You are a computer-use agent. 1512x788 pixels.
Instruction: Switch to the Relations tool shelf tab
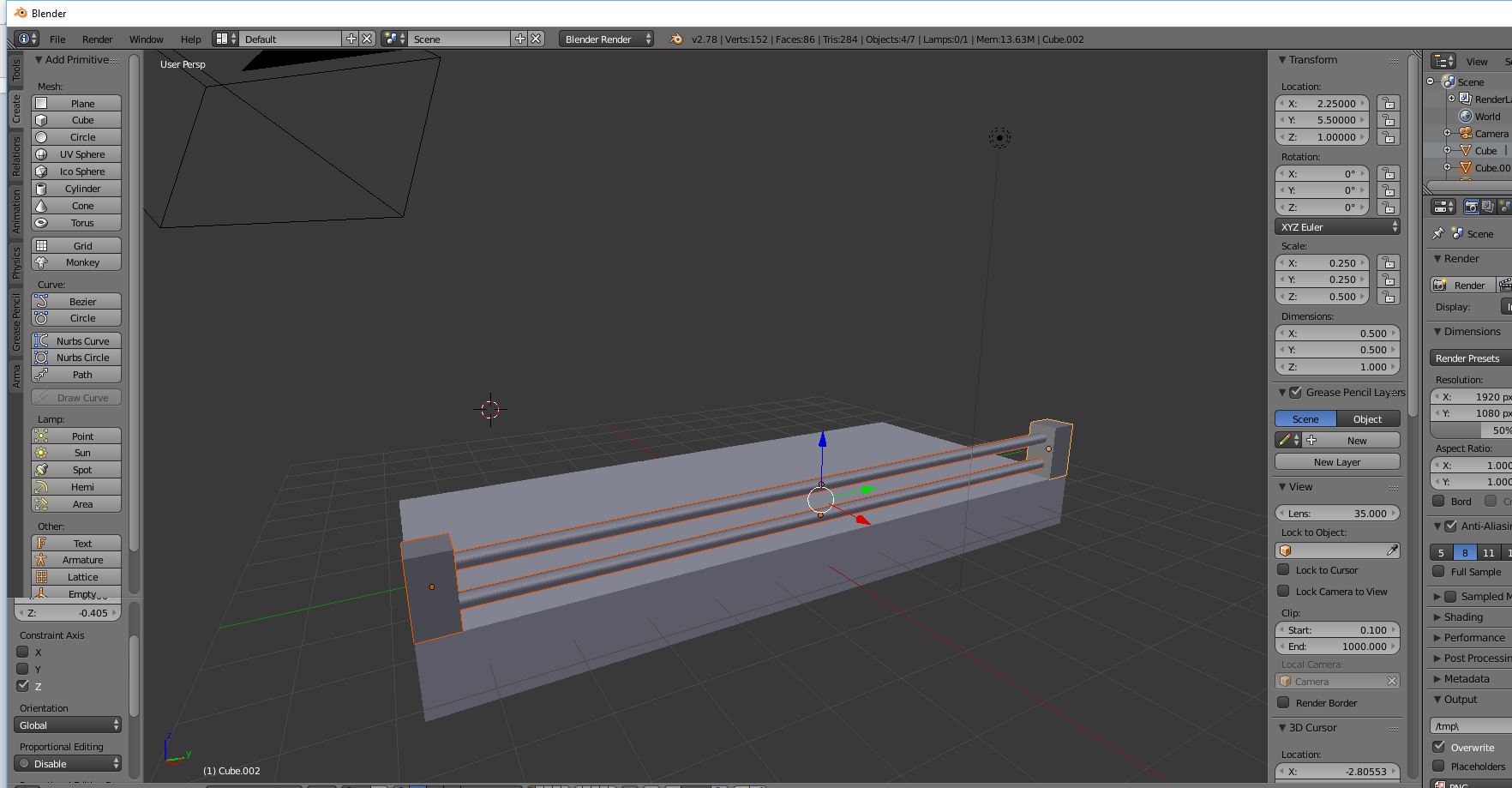[x=16, y=157]
